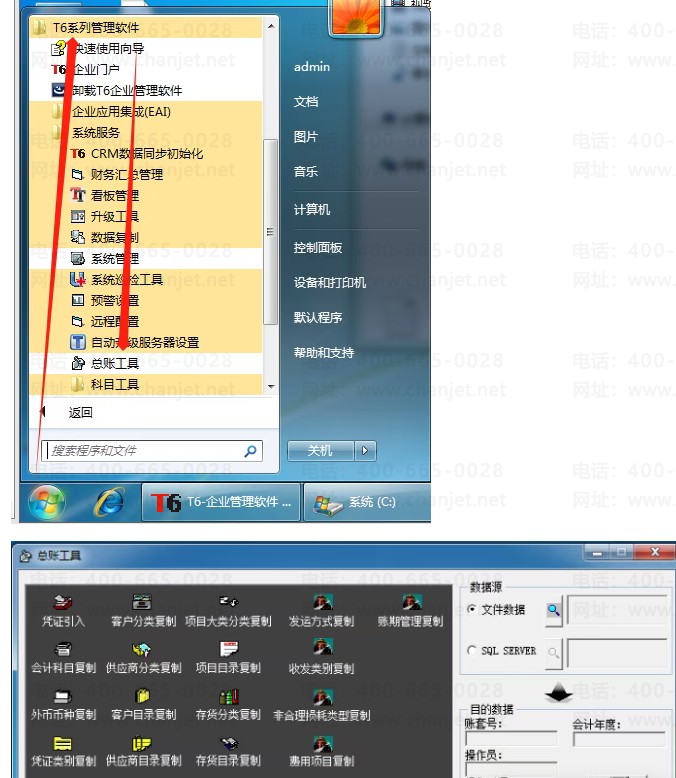Launch Internet Explorer from taskbar
Viewport: 676px width, 778px height.
click(x=110, y=501)
